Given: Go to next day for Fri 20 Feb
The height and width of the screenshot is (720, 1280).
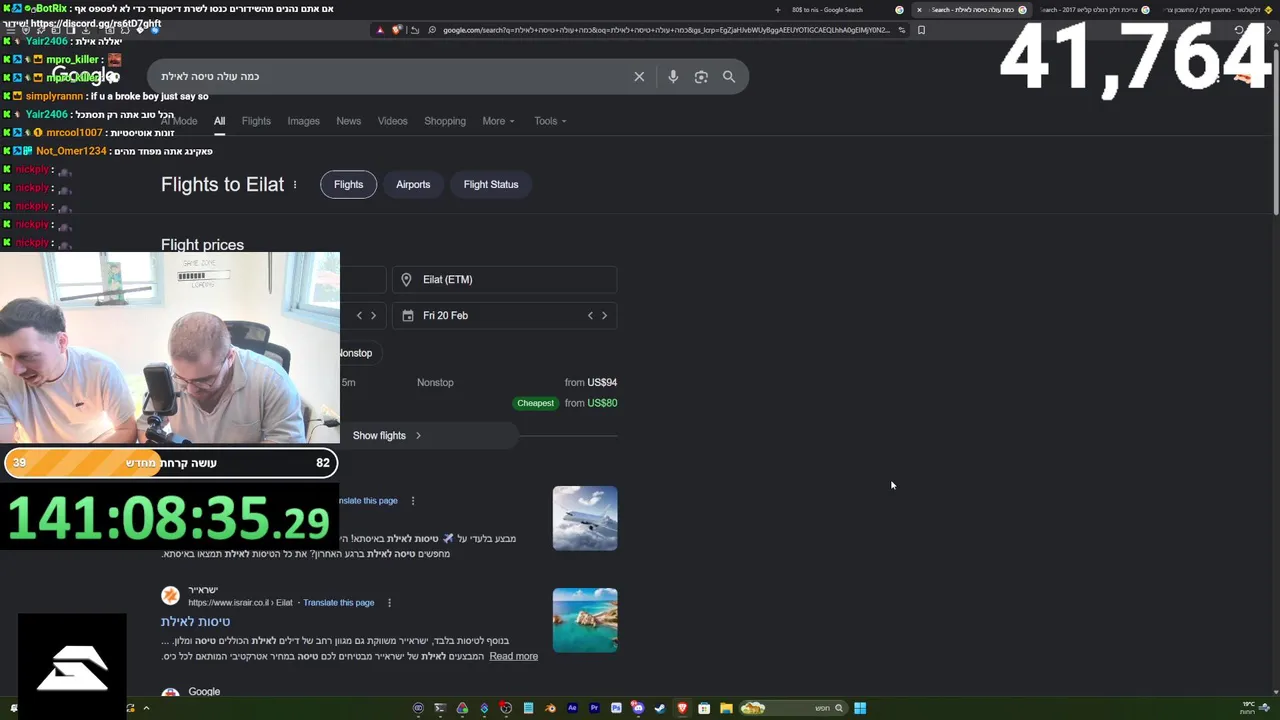Looking at the screenshot, I should 604,316.
